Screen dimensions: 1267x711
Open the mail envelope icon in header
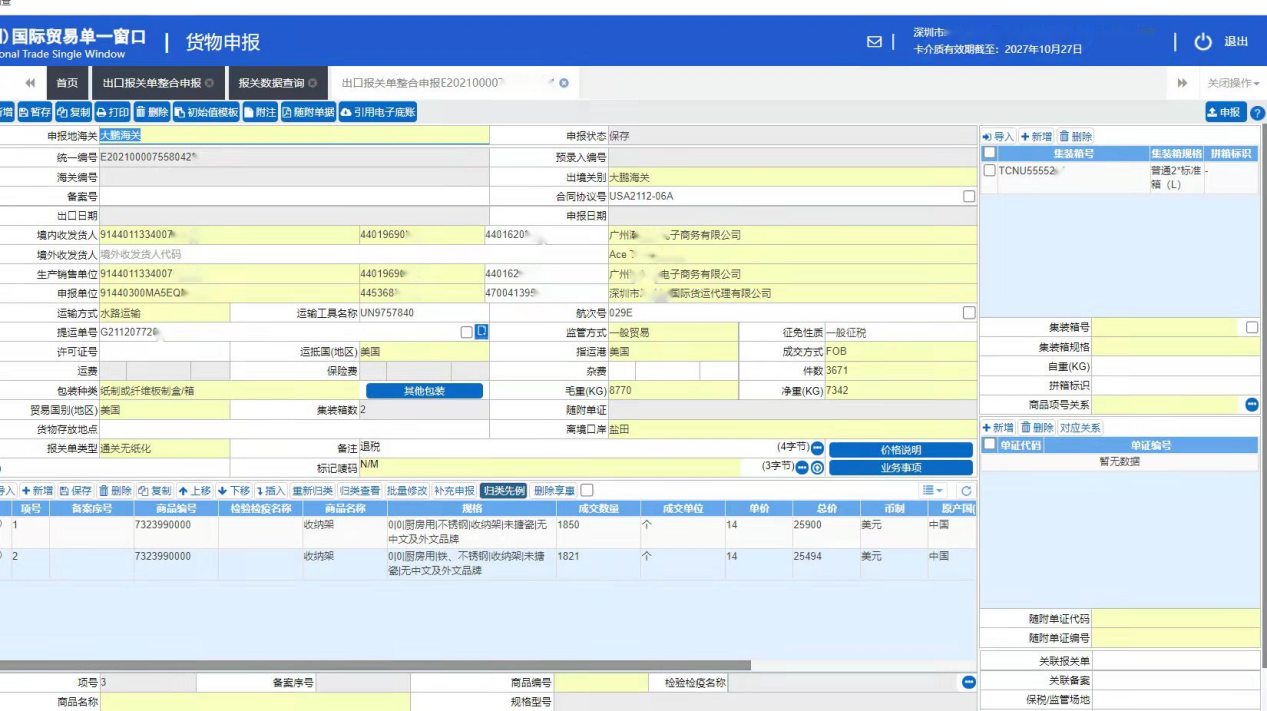click(x=874, y=42)
